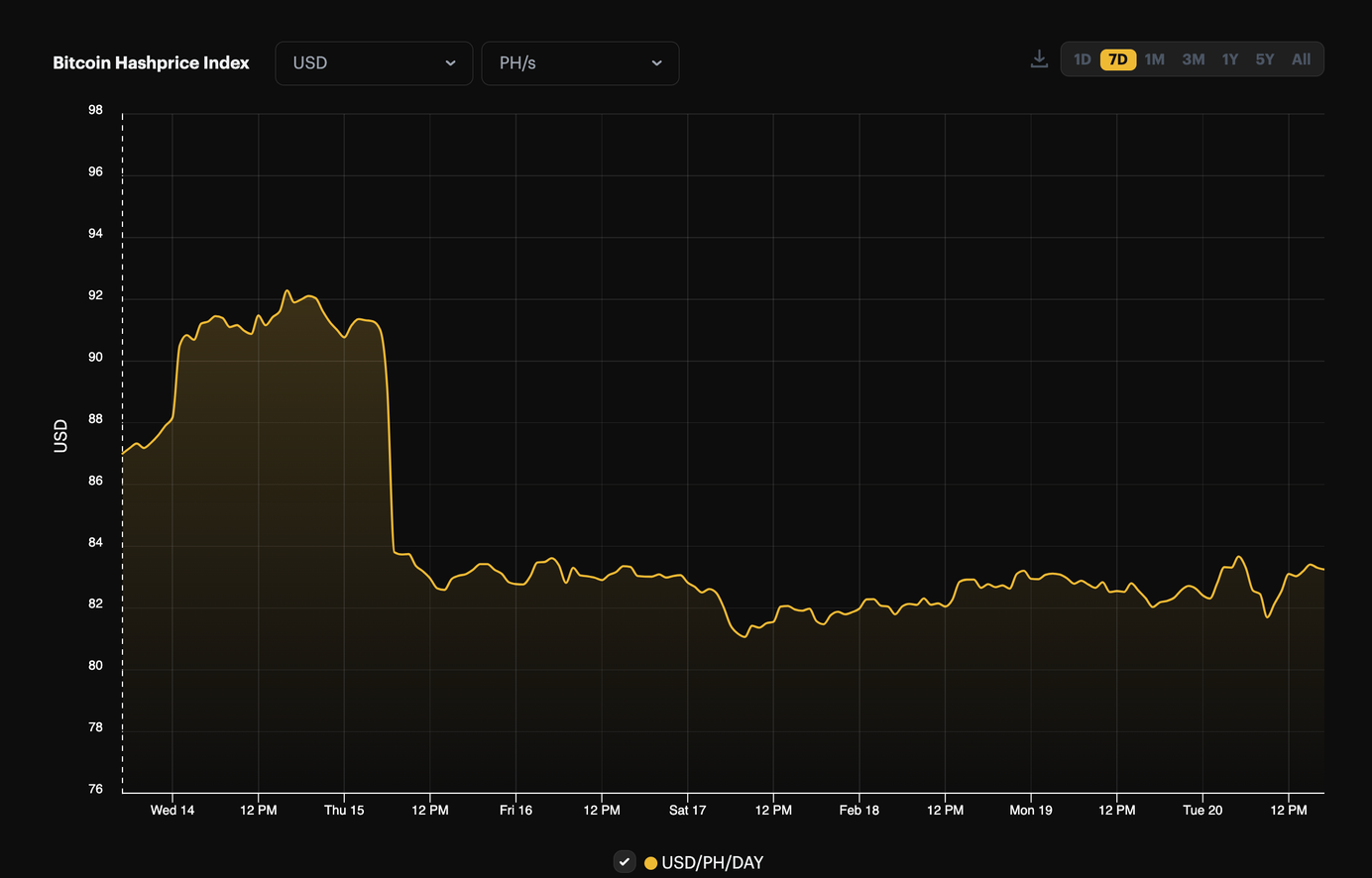Click the download chart data icon

tap(1039, 58)
